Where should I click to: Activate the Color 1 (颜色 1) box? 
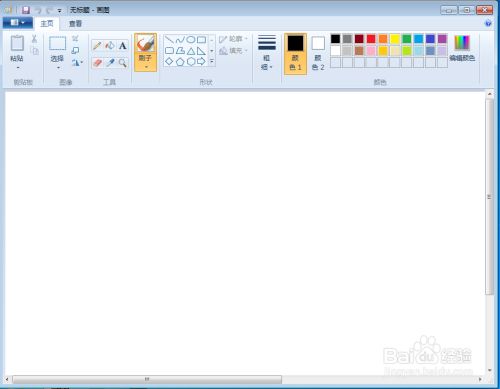(x=295, y=53)
